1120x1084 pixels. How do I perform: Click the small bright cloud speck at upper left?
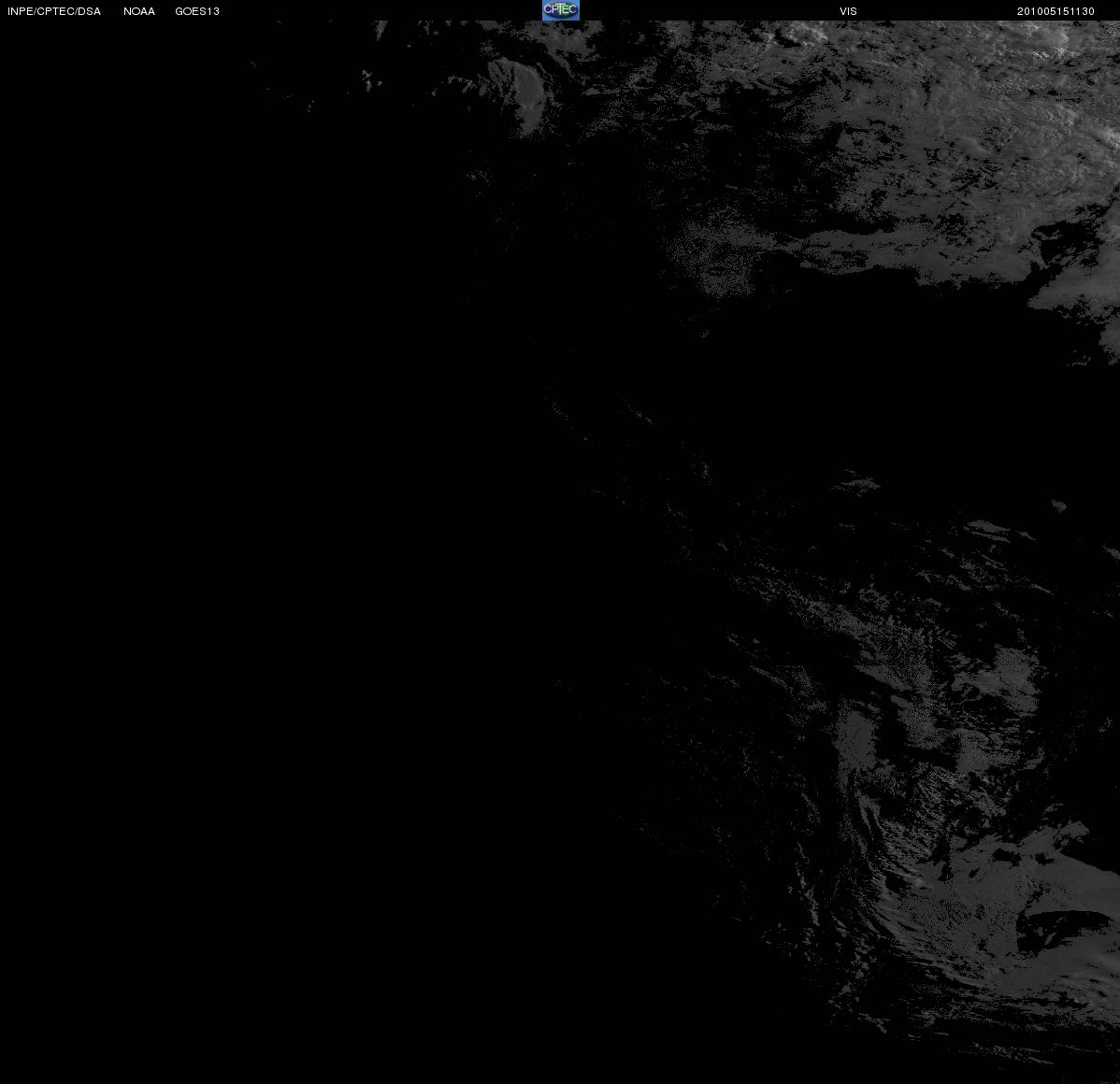click(367, 78)
